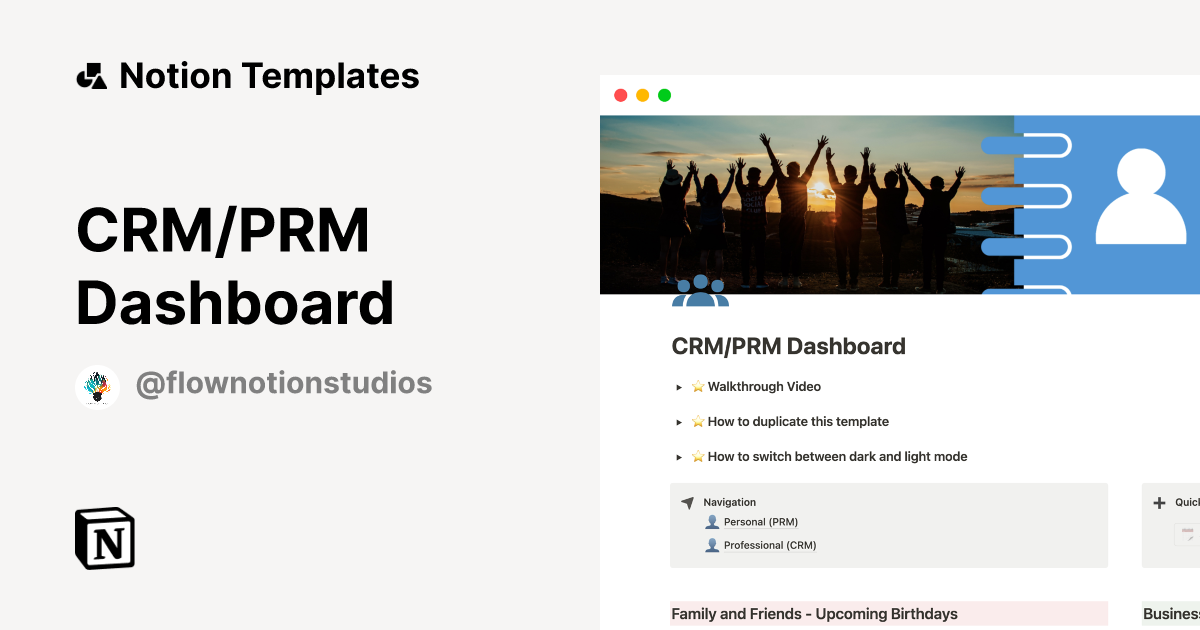Click the cursor icon in the Navigation callout

coord(687,501)
